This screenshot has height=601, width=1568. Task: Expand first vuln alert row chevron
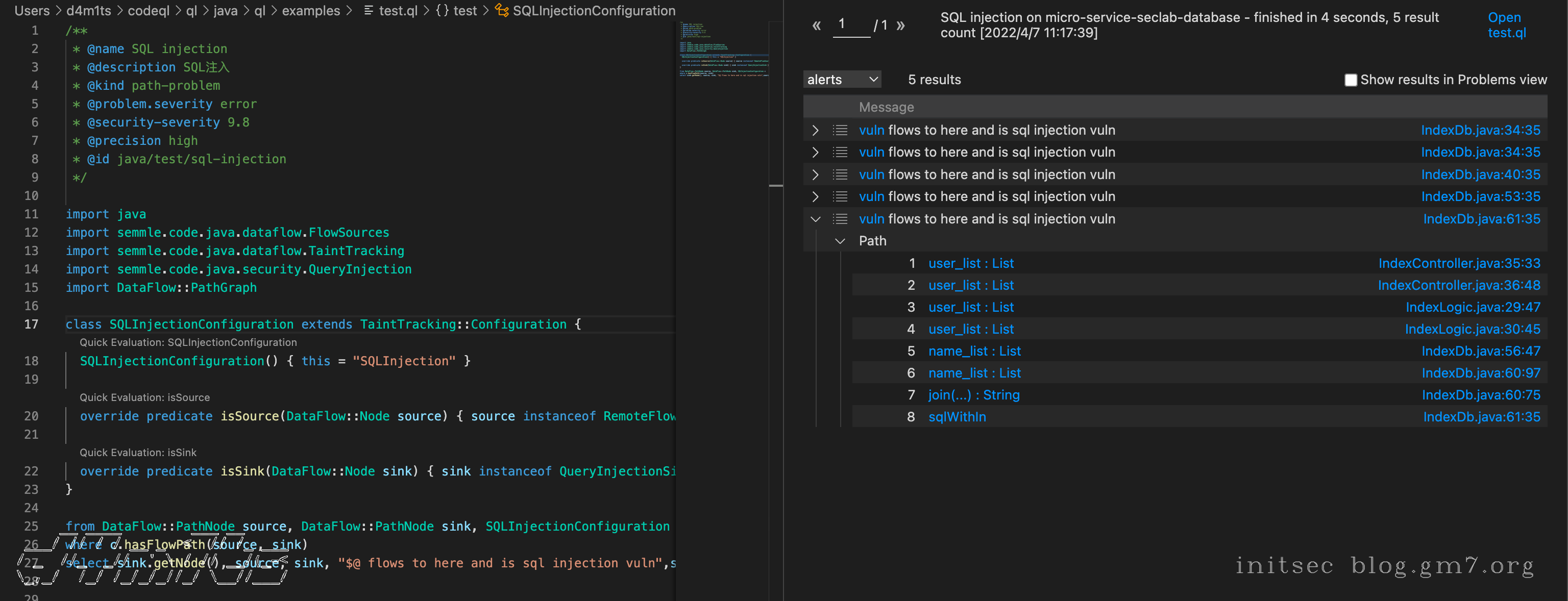pyautogui.click(x=815, y=130)
